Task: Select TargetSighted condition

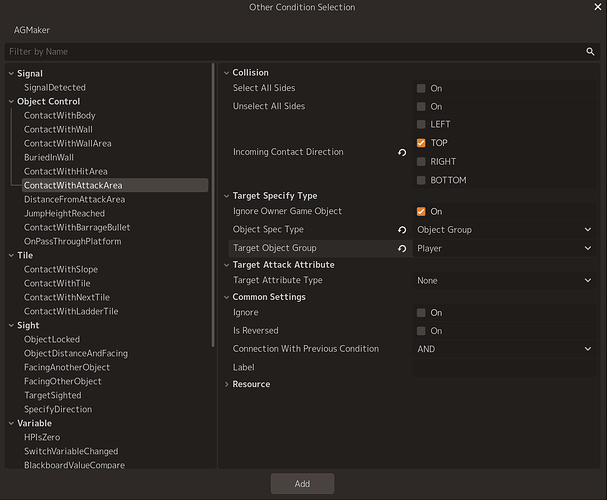Action: click(x=53, y=395)
